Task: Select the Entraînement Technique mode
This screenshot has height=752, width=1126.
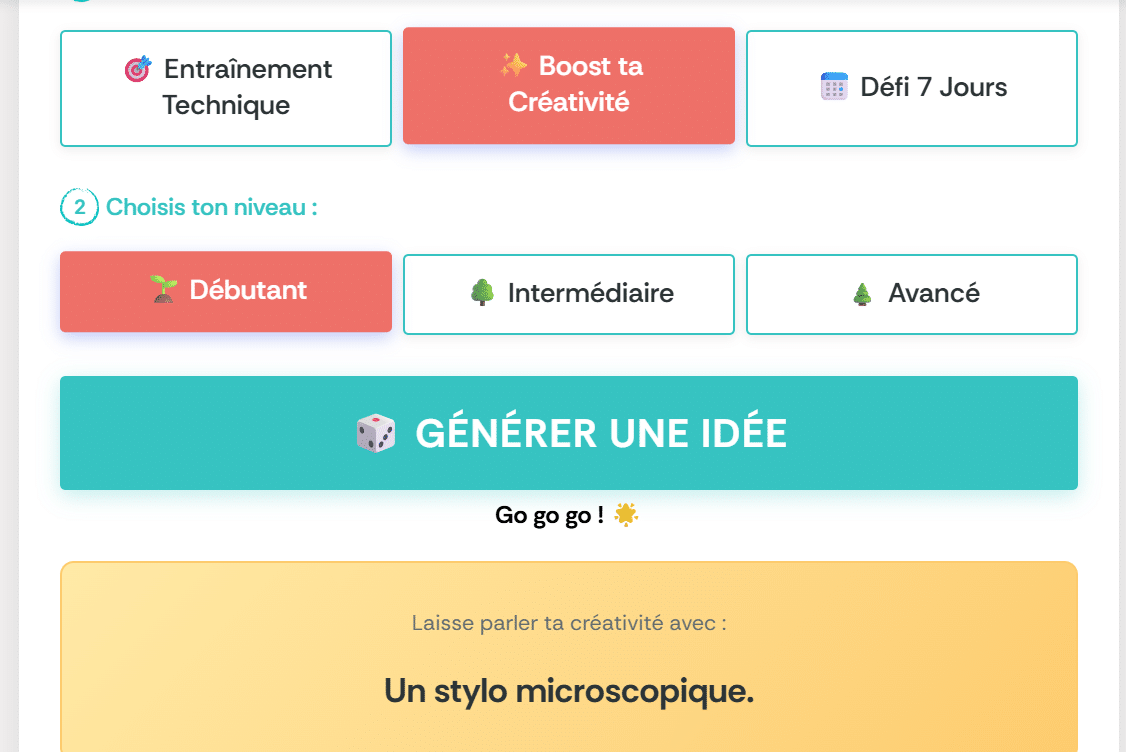Action: (x=226, y=88)
